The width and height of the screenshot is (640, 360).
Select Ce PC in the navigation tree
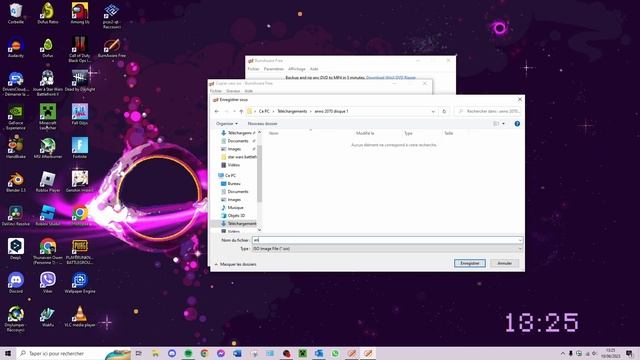[229, 176]
